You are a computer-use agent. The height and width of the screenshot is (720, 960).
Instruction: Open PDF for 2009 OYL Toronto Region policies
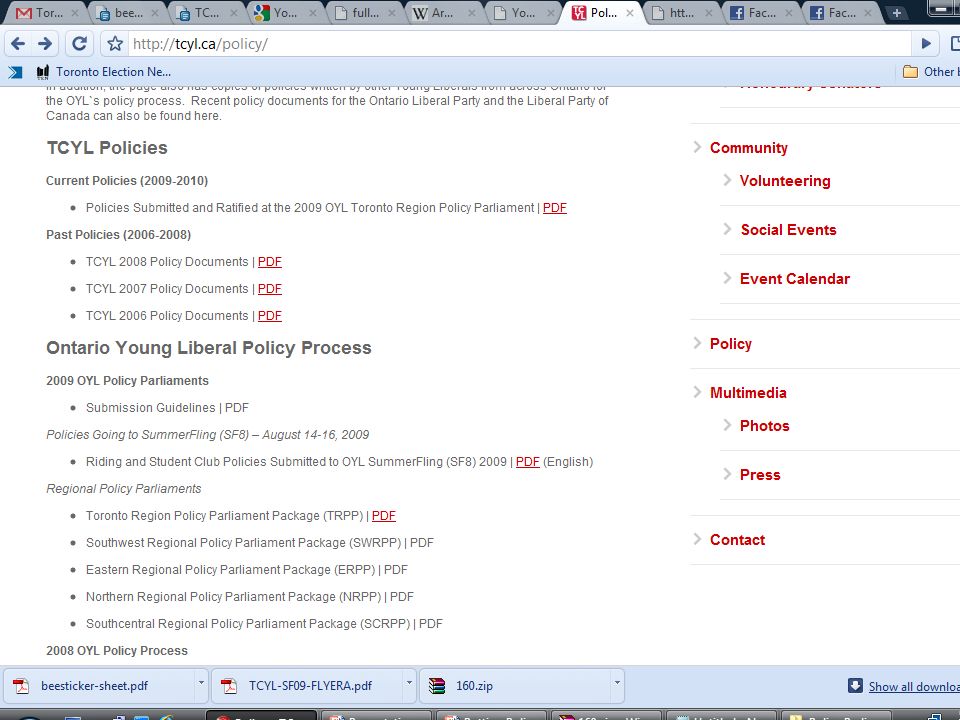click(x=555, y=208)
